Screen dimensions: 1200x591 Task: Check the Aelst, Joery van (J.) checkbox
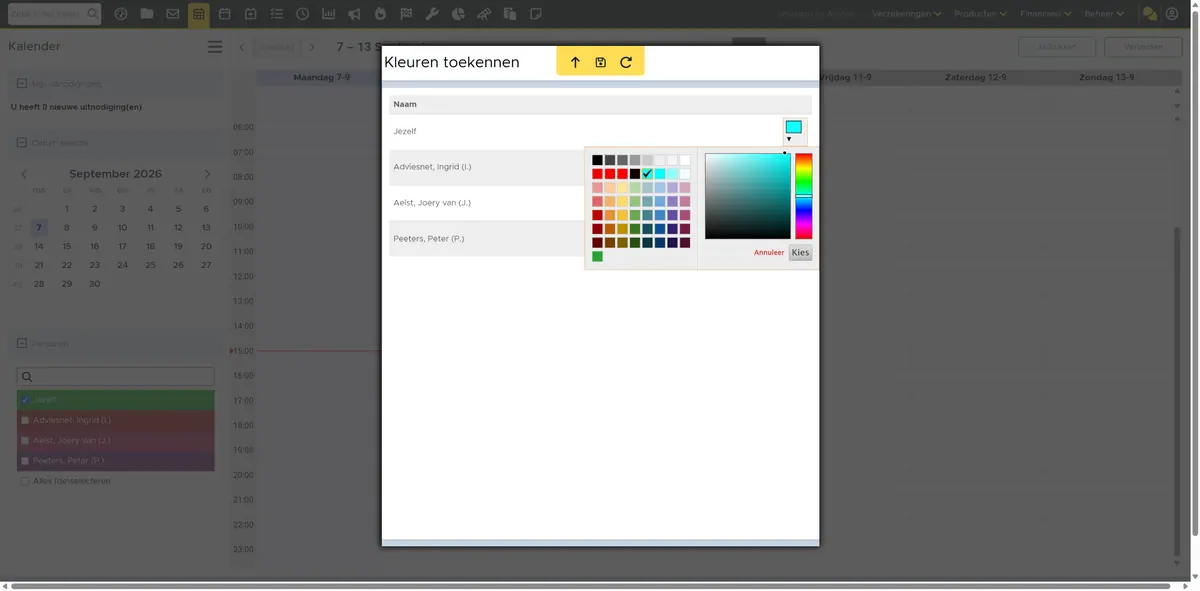pos(25,440)
